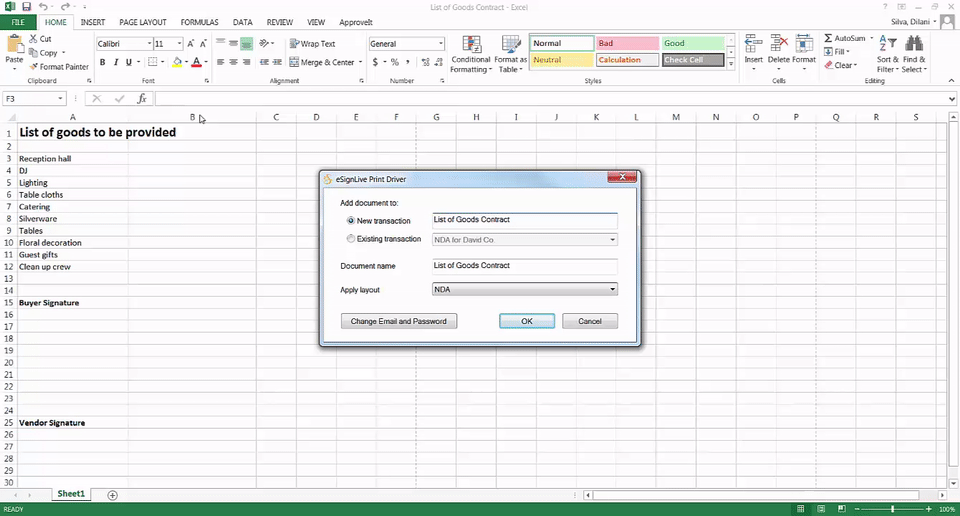Select the Existing transaction radio button

351,239
